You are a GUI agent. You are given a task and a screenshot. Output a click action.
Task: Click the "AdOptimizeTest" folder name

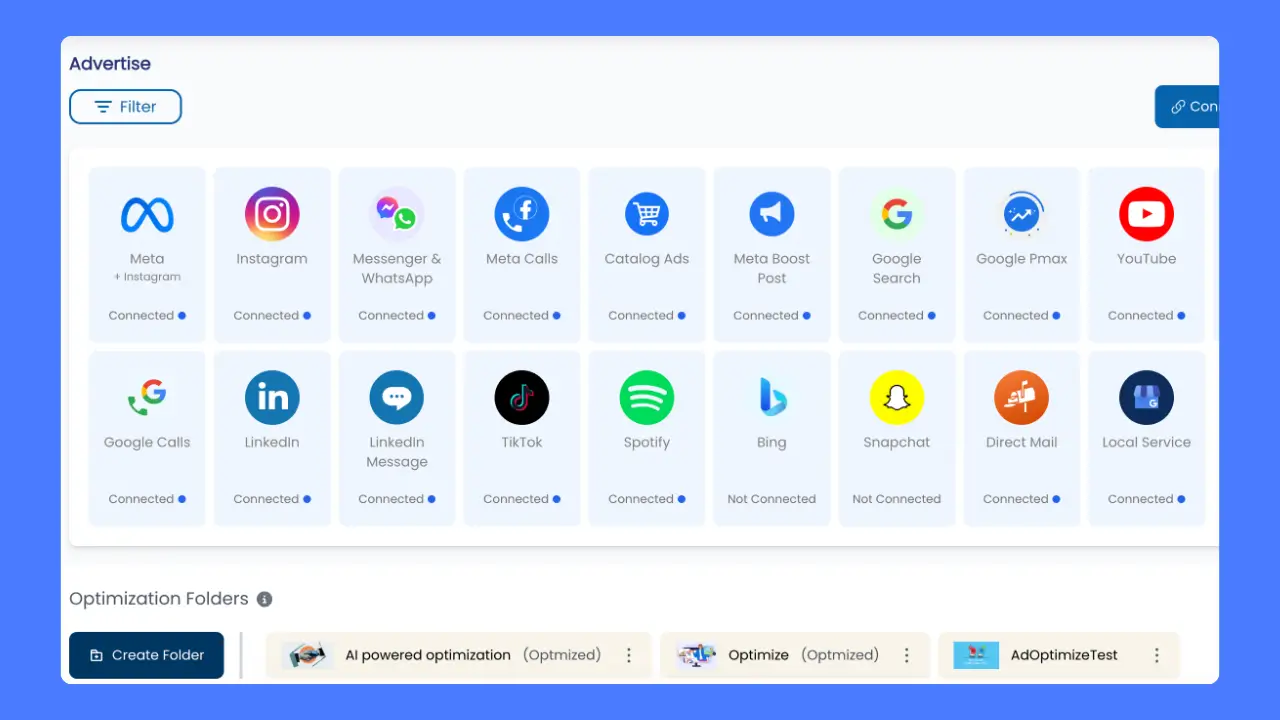(1064, 655)
